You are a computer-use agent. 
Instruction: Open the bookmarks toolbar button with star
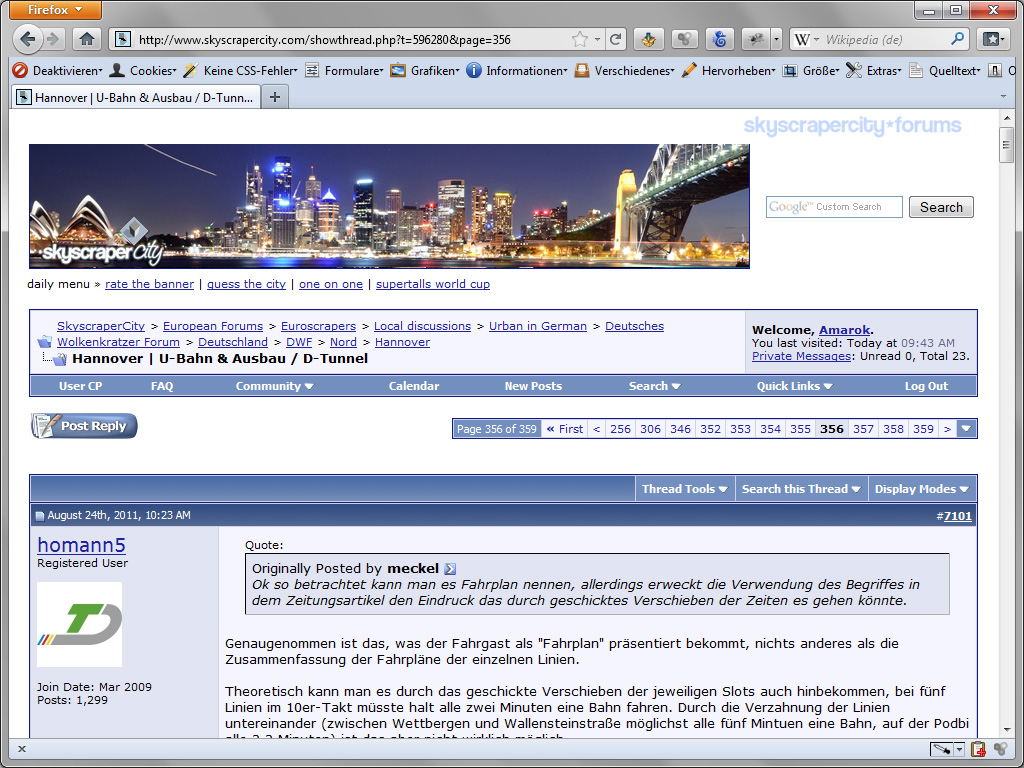click(993, 39)
